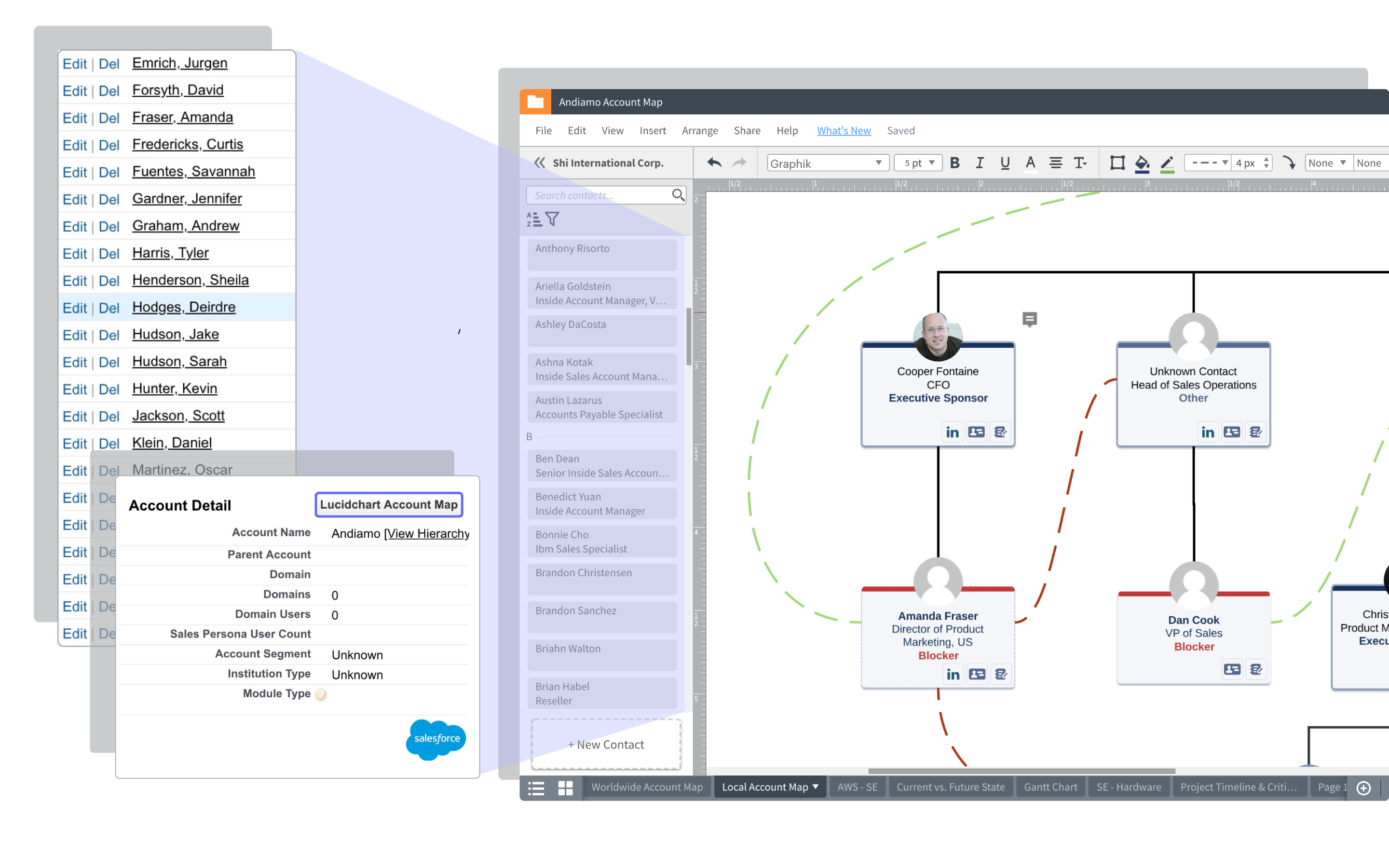Viewport: 1389px width, 868px height.
Task: Click the Lucidchart Account Map button
Action: click(389, 504)
